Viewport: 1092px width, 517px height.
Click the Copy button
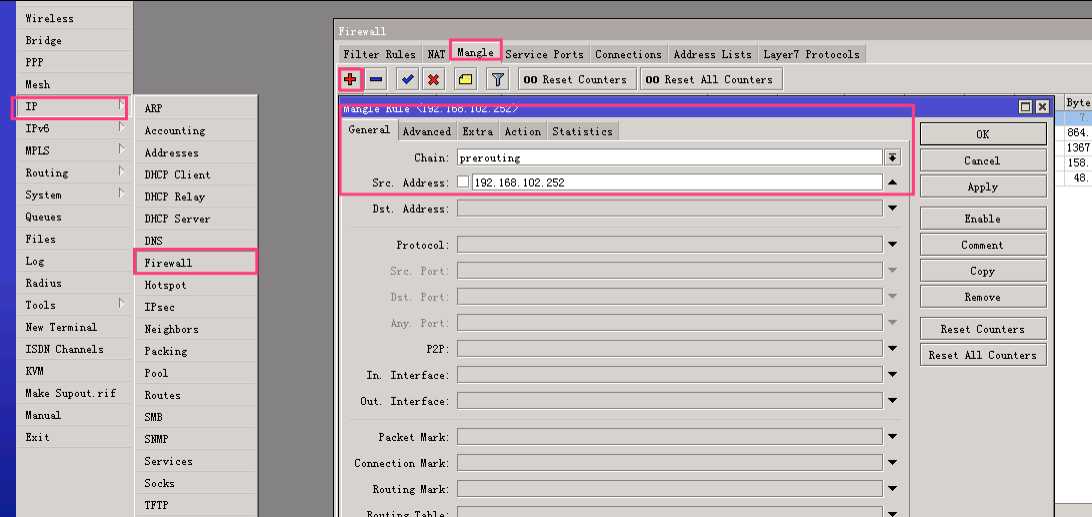tap(982, 271)
